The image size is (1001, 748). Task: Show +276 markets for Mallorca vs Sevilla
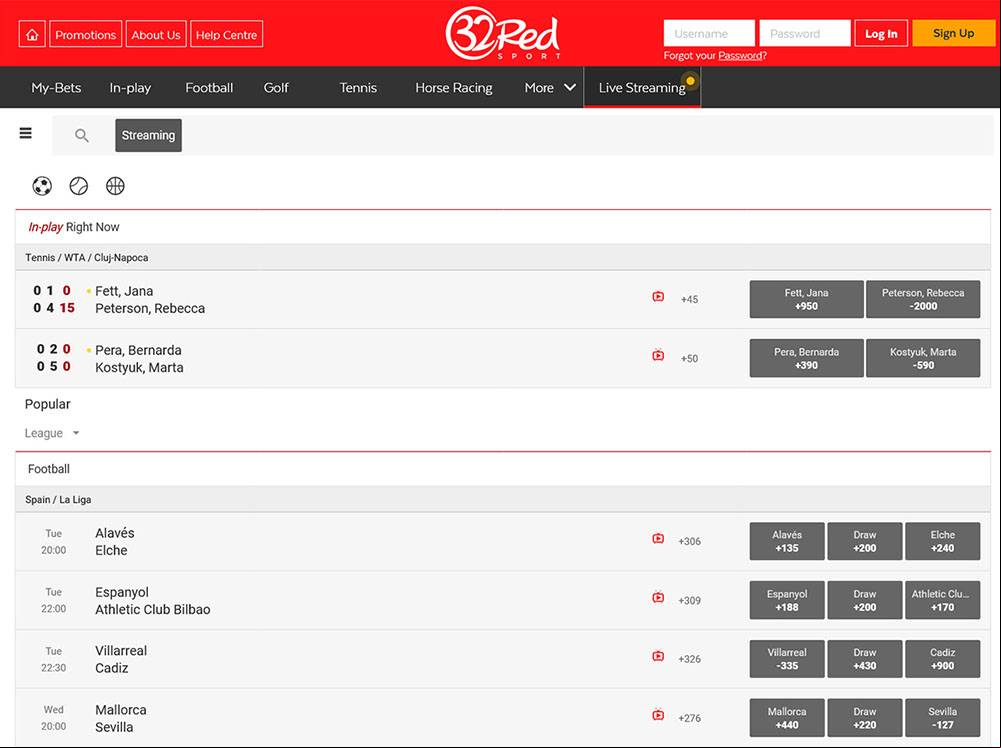689,718
